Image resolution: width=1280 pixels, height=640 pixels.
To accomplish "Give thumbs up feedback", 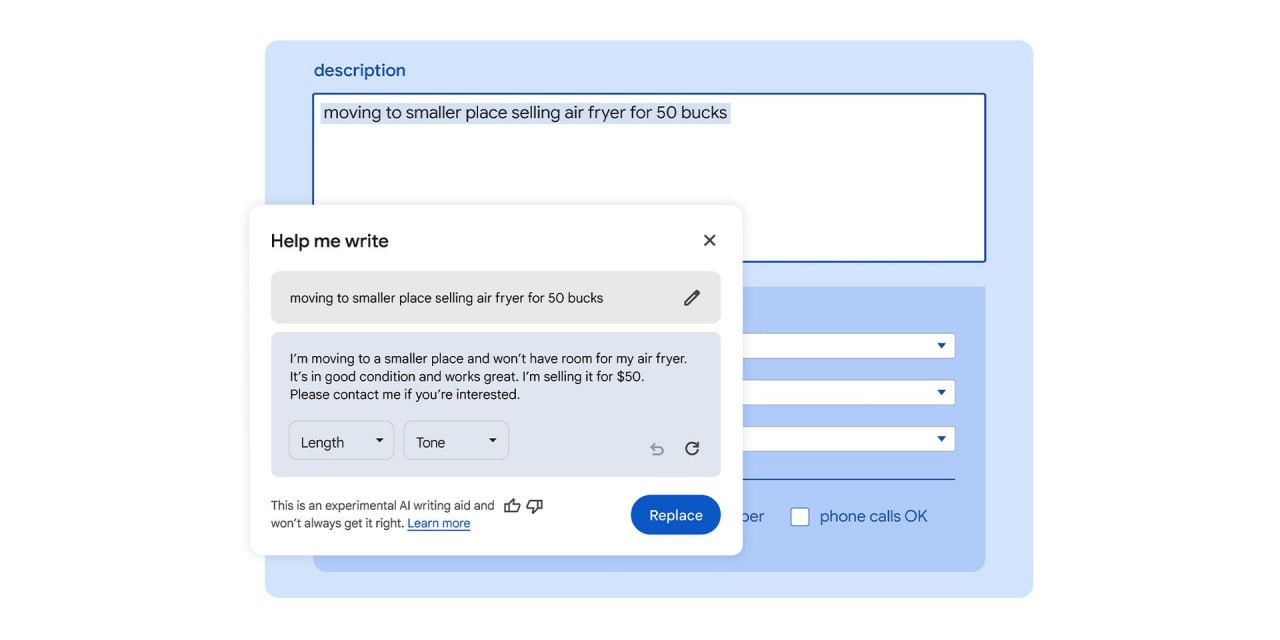I will click(512, 506).
